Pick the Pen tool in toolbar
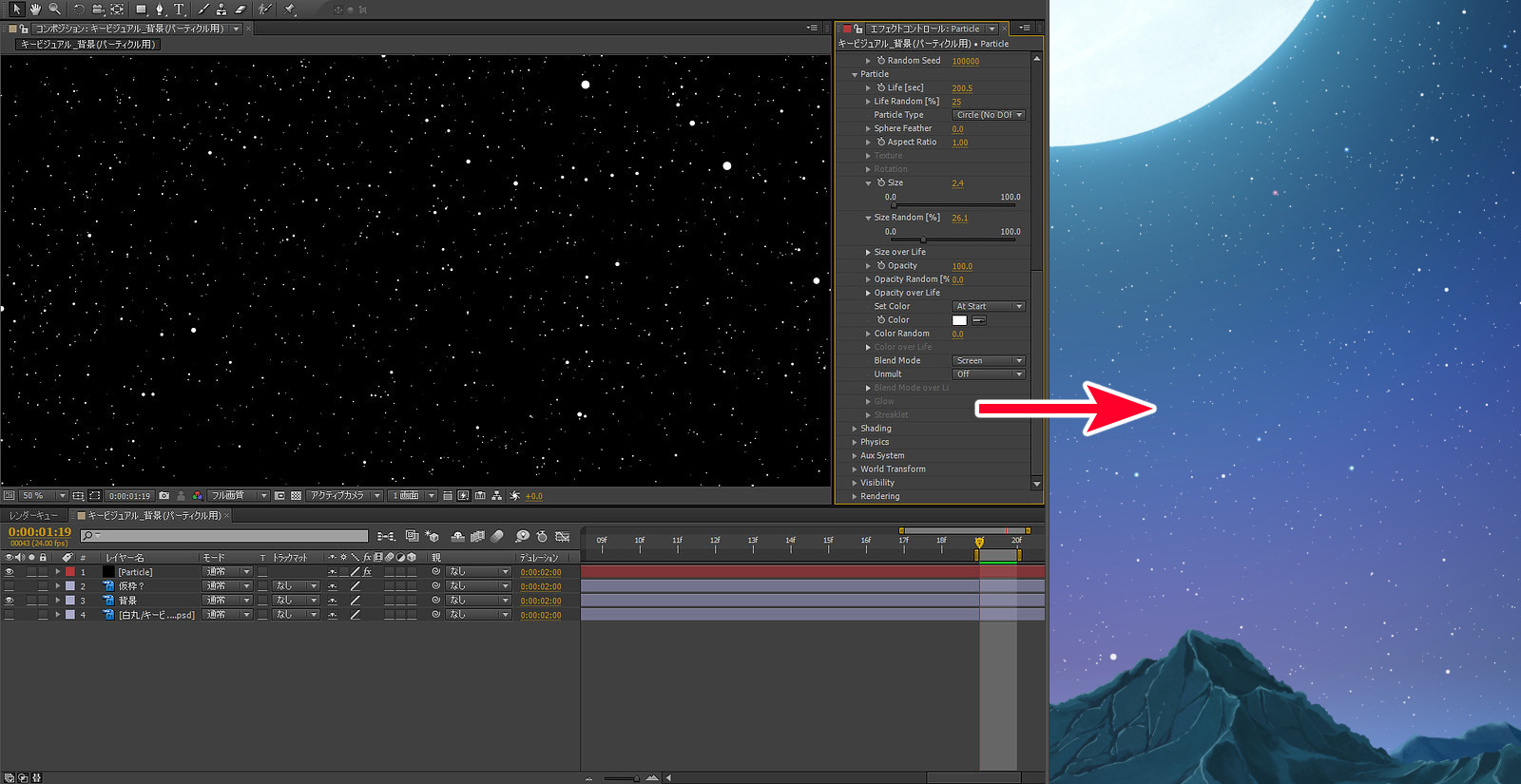 pyautogui.click(x=160, y=10)
